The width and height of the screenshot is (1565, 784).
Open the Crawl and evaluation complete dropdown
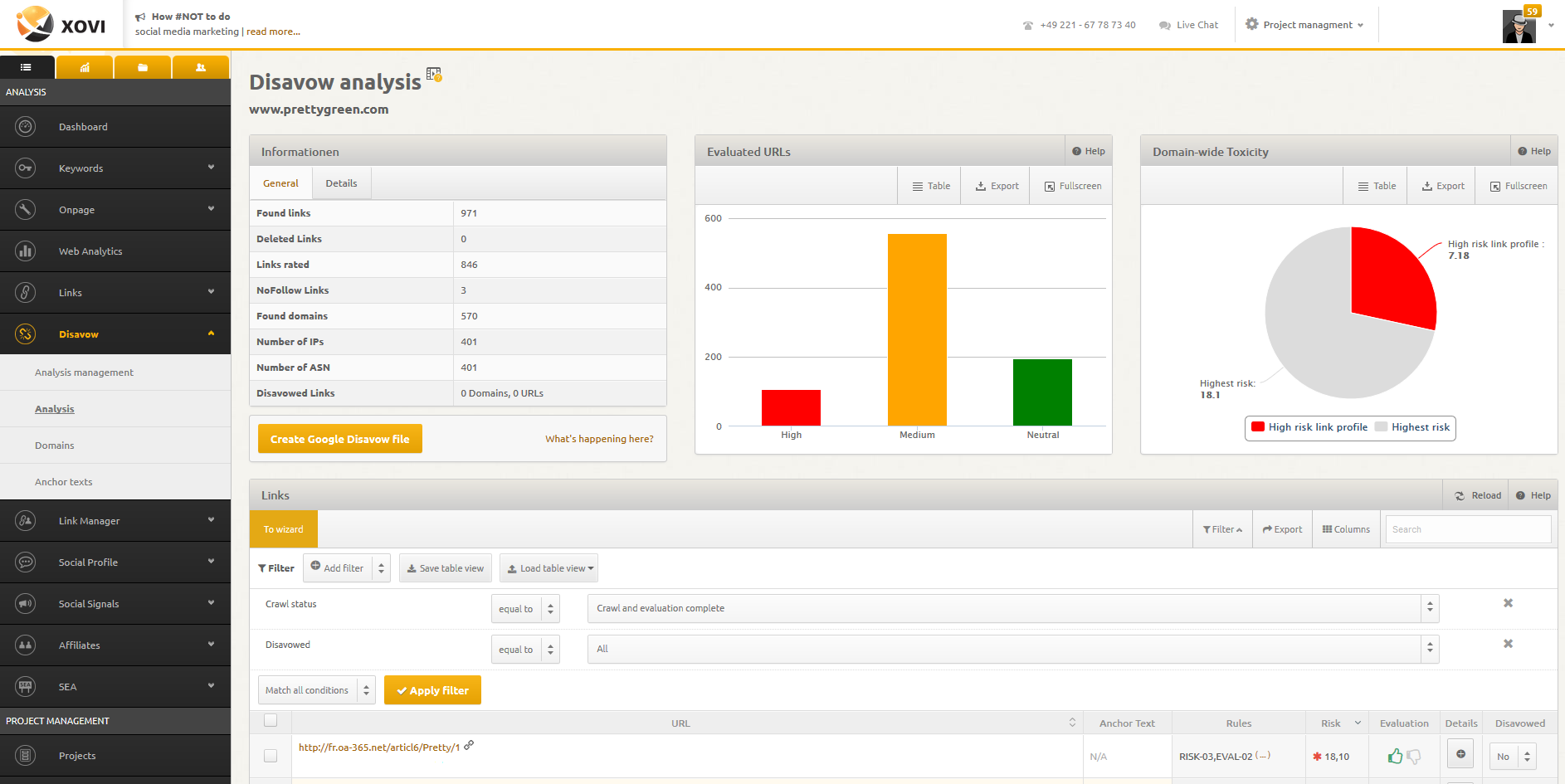pyautogui.click(x=1013, y=608)
